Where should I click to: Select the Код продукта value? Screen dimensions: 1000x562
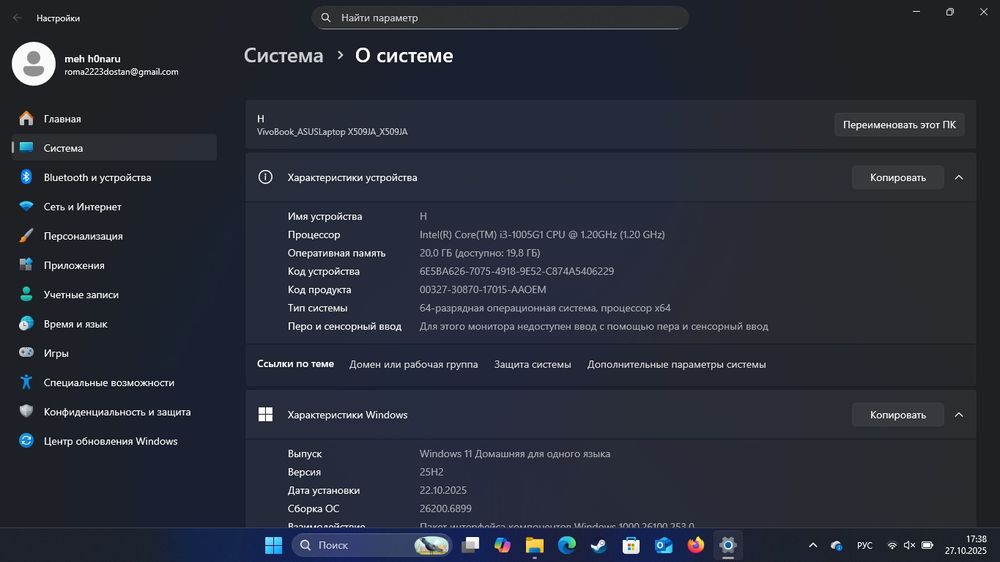tap(483, 290)
